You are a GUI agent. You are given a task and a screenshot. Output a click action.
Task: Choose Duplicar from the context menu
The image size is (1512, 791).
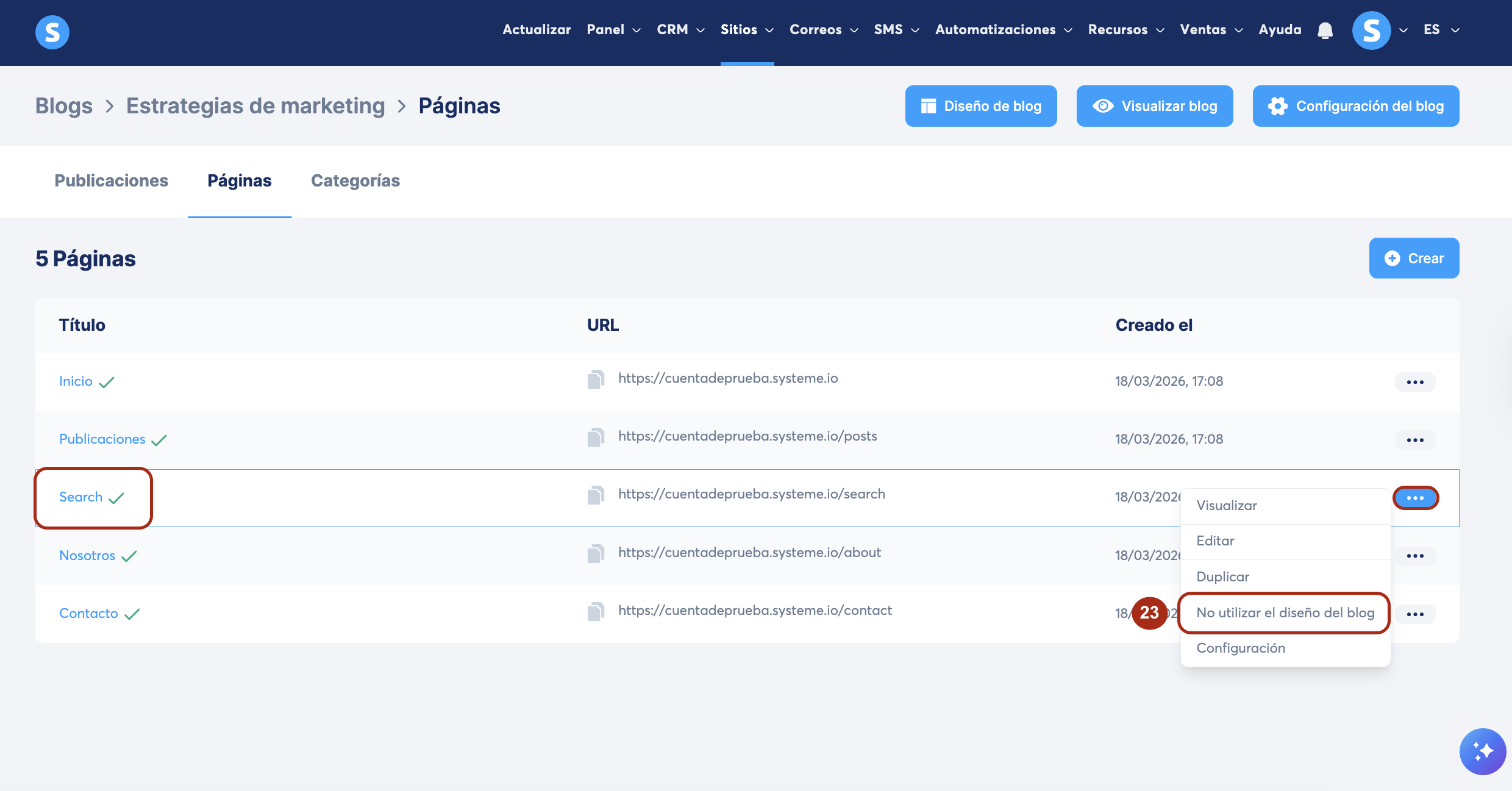click(1222, 576)
